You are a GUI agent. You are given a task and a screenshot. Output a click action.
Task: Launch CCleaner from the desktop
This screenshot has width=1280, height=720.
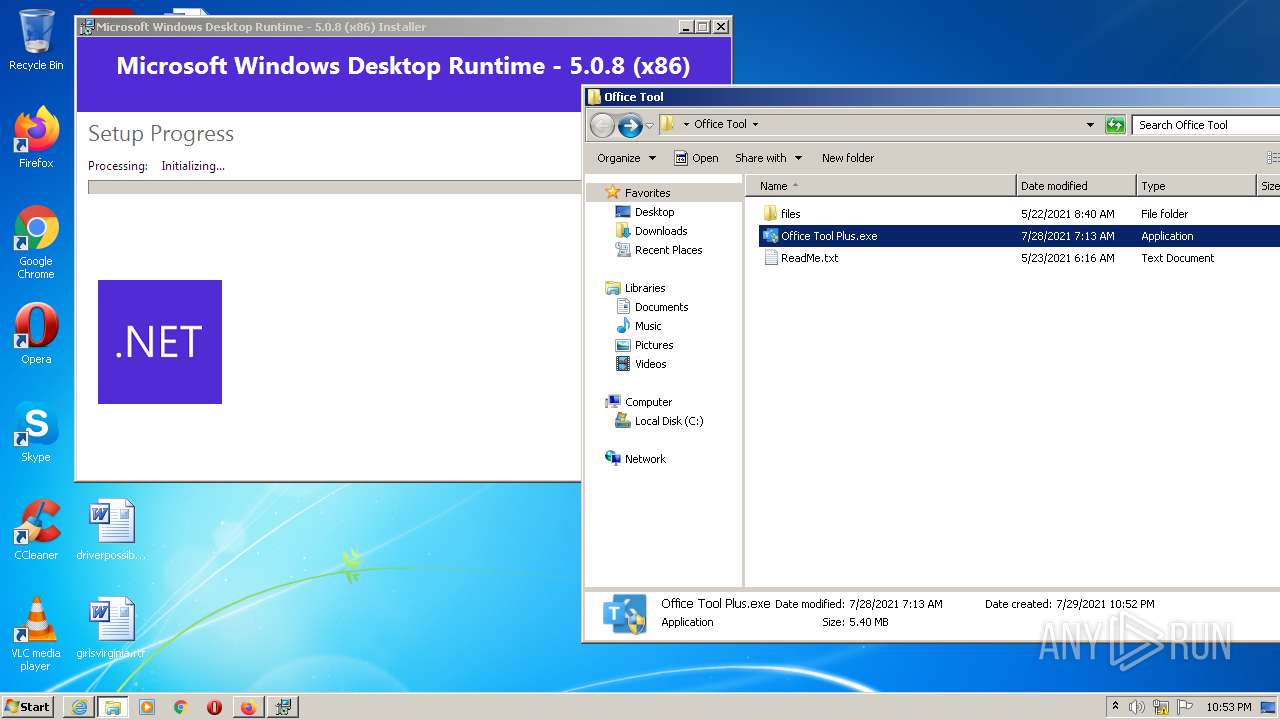pos(36,530)
